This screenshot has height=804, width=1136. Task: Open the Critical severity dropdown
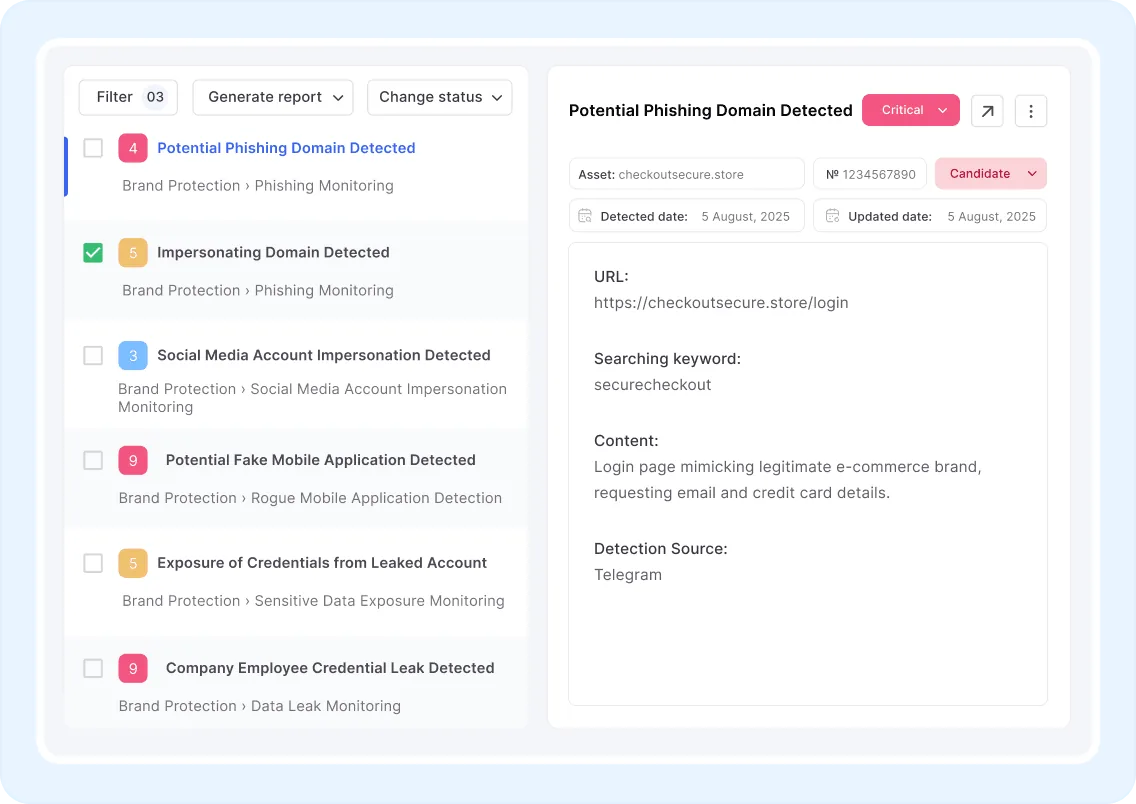910,110
